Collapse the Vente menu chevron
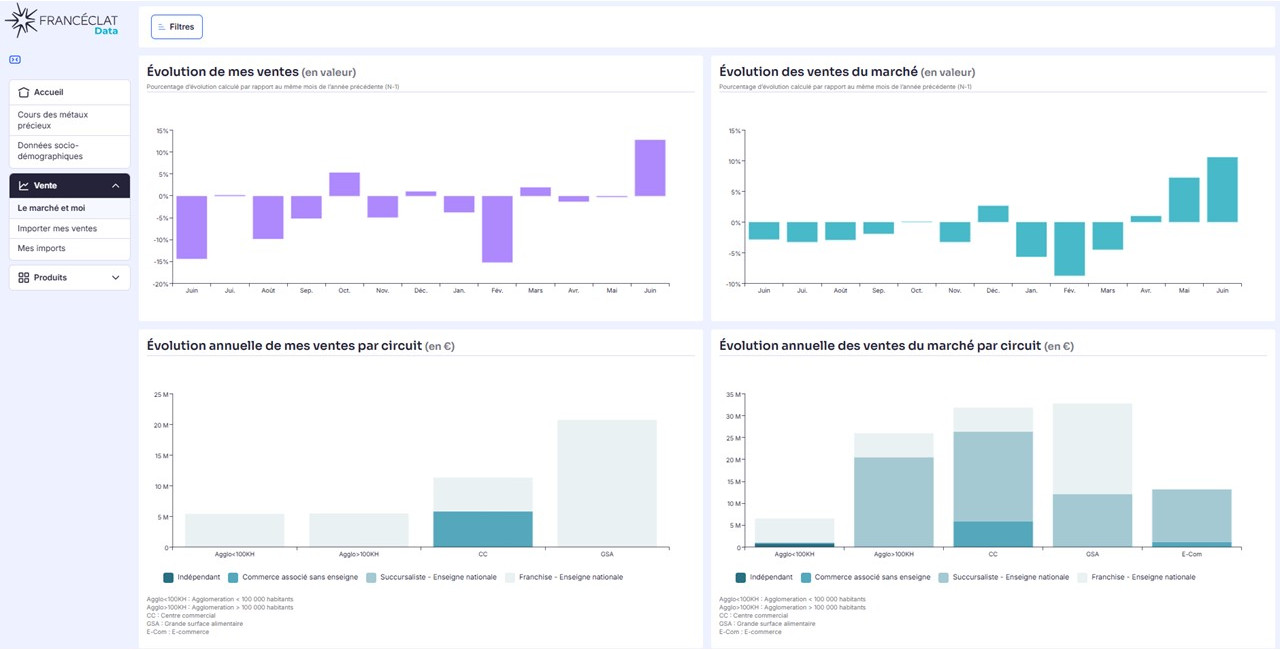Viewport: 1280px width, 650px height. click(115, 186)
